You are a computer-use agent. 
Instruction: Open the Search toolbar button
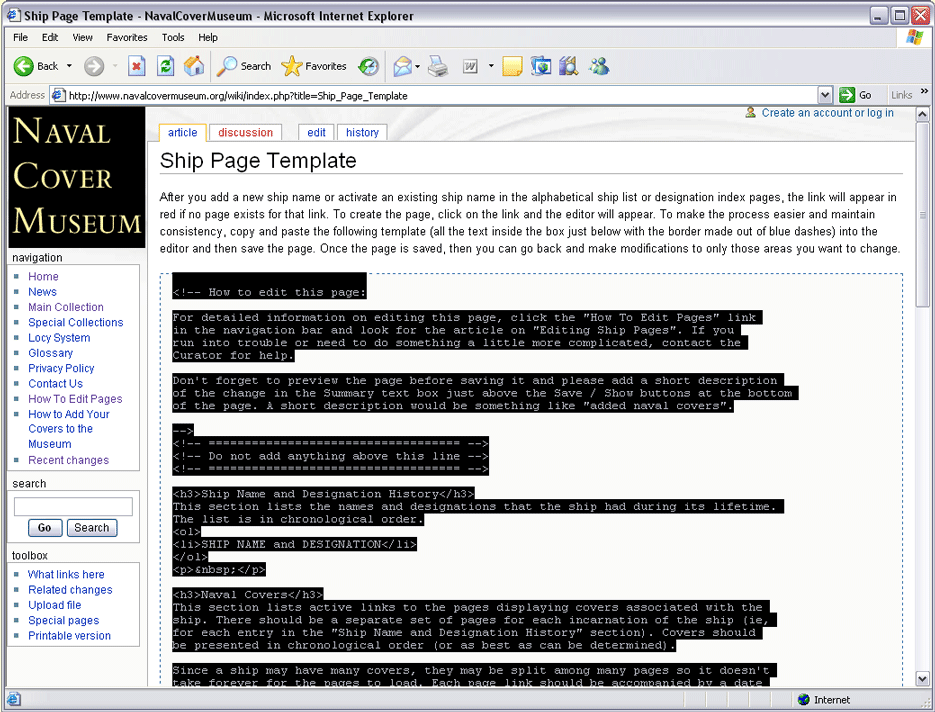pos(245,66)
